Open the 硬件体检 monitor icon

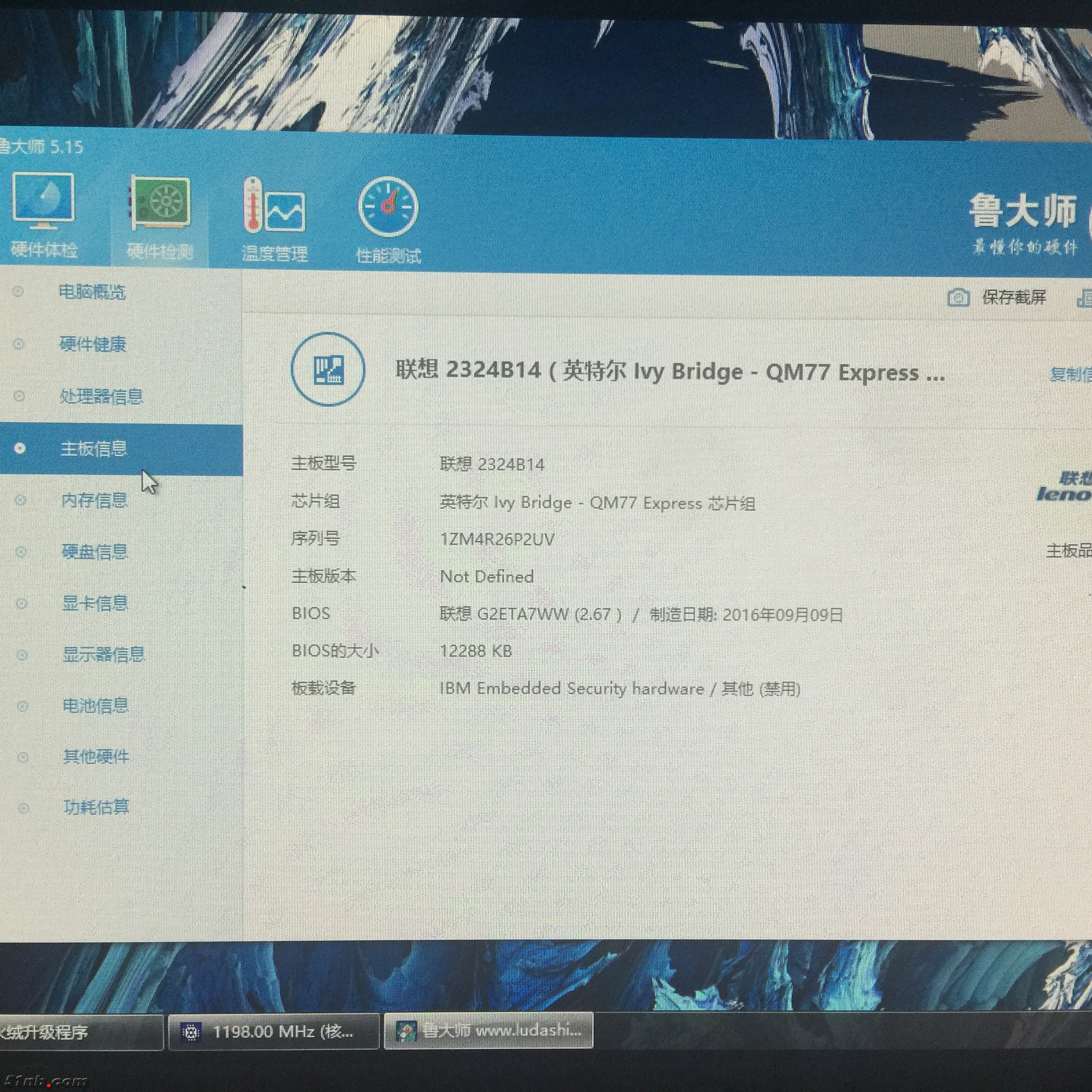click(43, 201)
